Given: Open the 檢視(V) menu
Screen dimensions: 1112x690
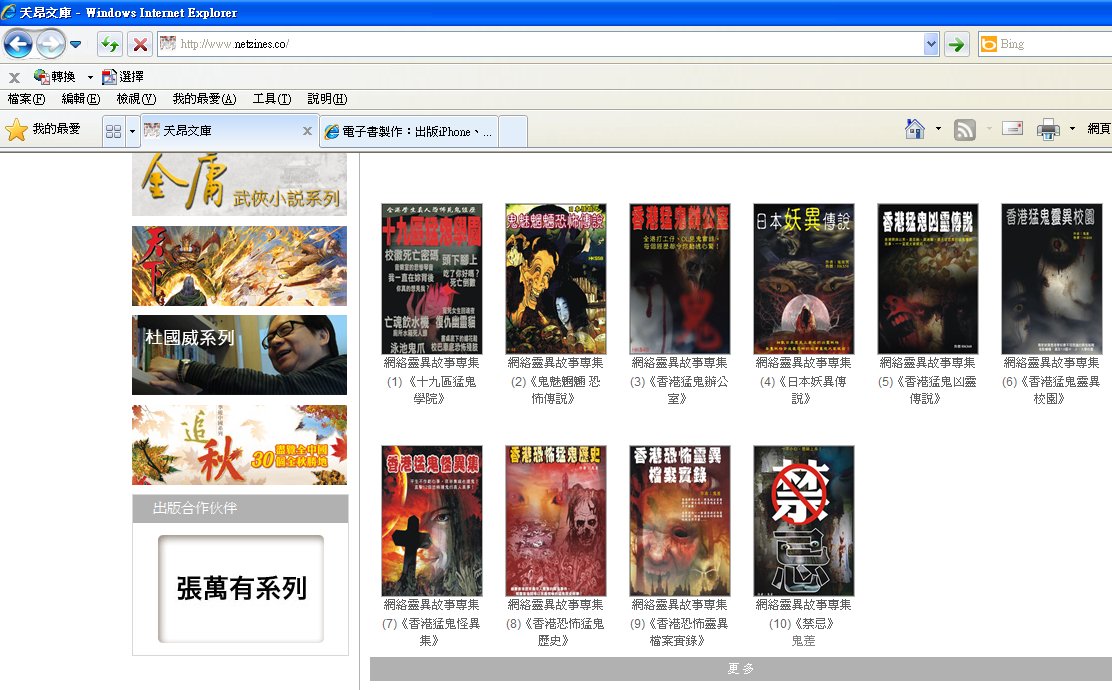Looking at the screenshot, I should pyautogui.click(x=136, y=99).
